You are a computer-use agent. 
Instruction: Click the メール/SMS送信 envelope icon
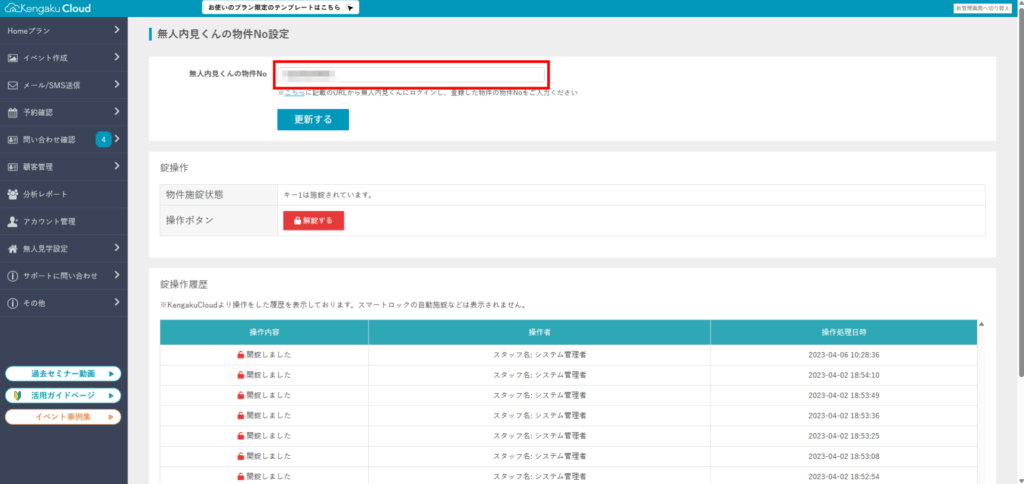(x=12, y=85)
